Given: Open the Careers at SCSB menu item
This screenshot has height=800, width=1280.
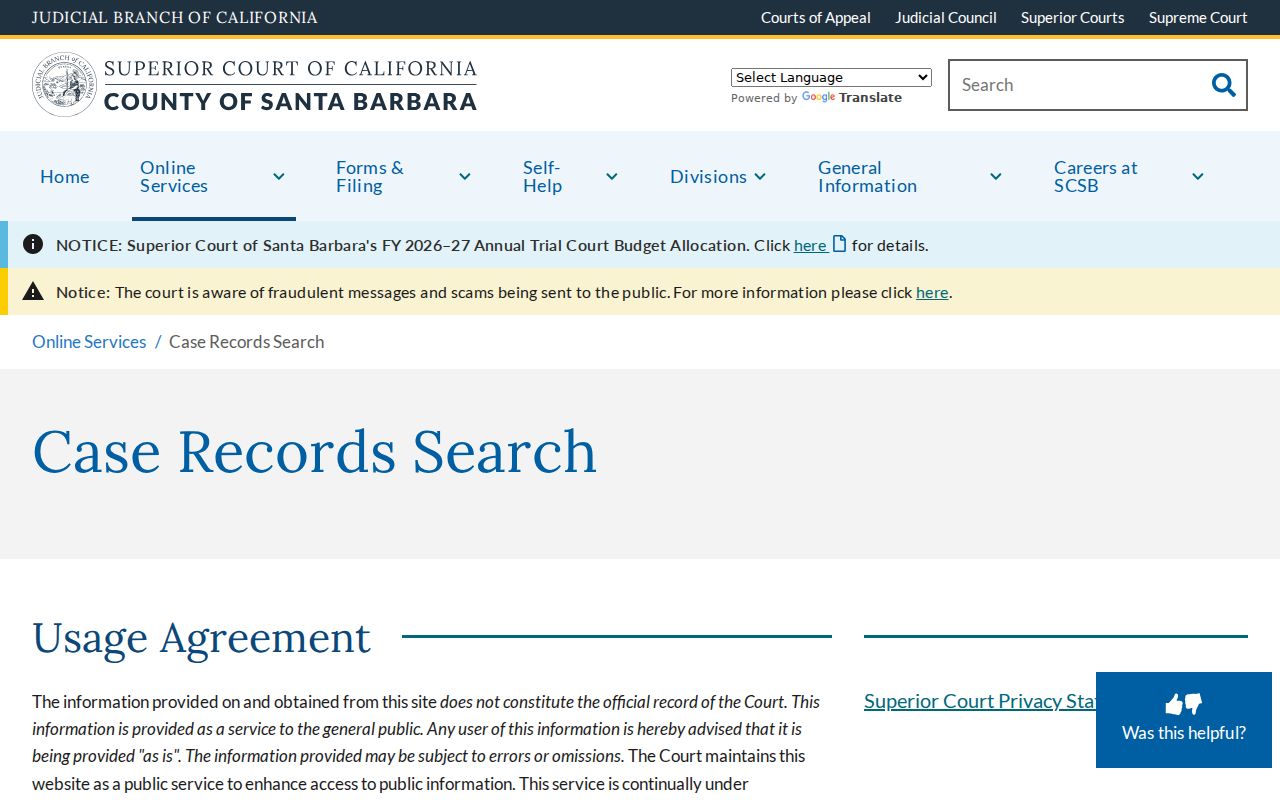Looking at the screenshot, I should click(x=1096, y=176).
